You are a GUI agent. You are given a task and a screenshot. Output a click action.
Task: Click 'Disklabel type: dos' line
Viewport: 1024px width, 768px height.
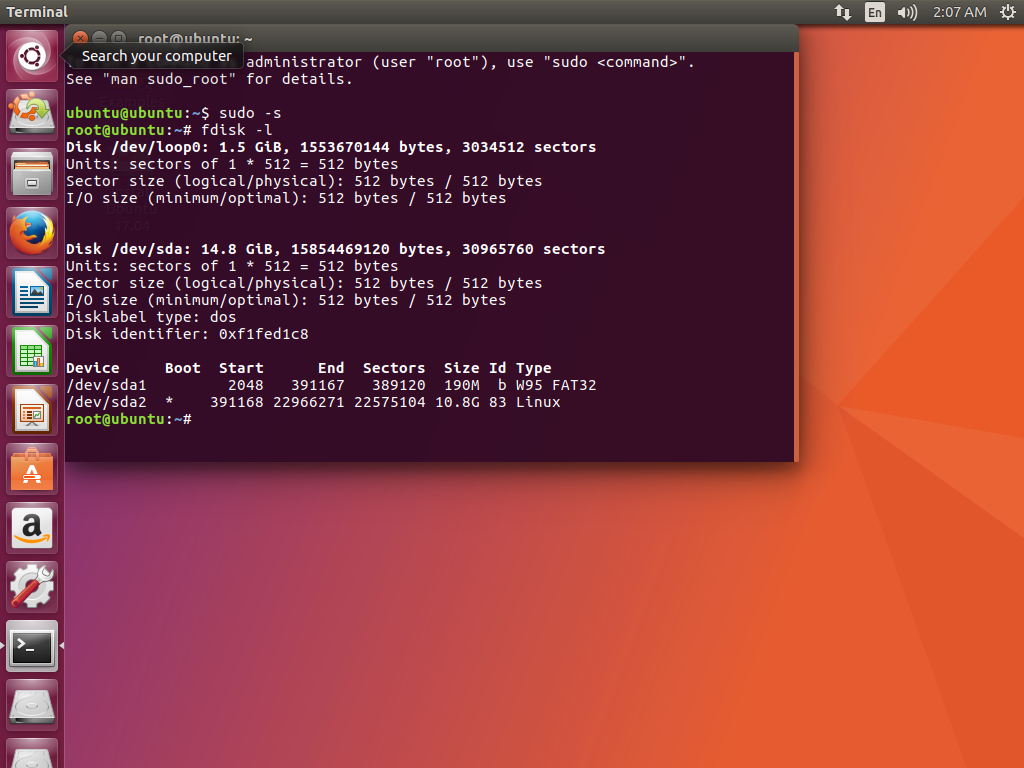pyautogui.click(x=151, y=317)
